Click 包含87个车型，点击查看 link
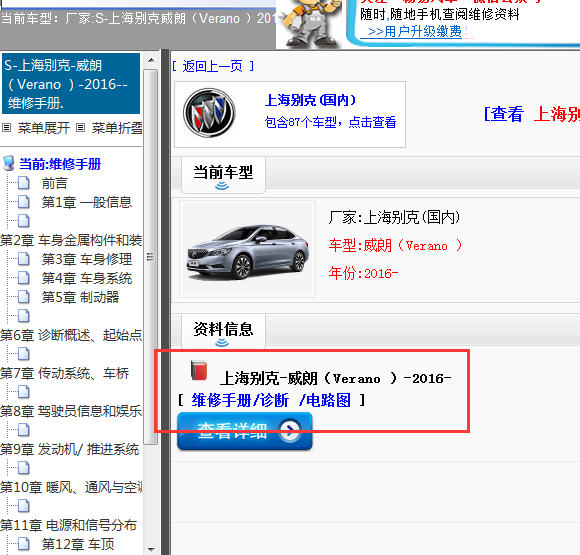This screenshot has width=580, height=555. (330, 122)
